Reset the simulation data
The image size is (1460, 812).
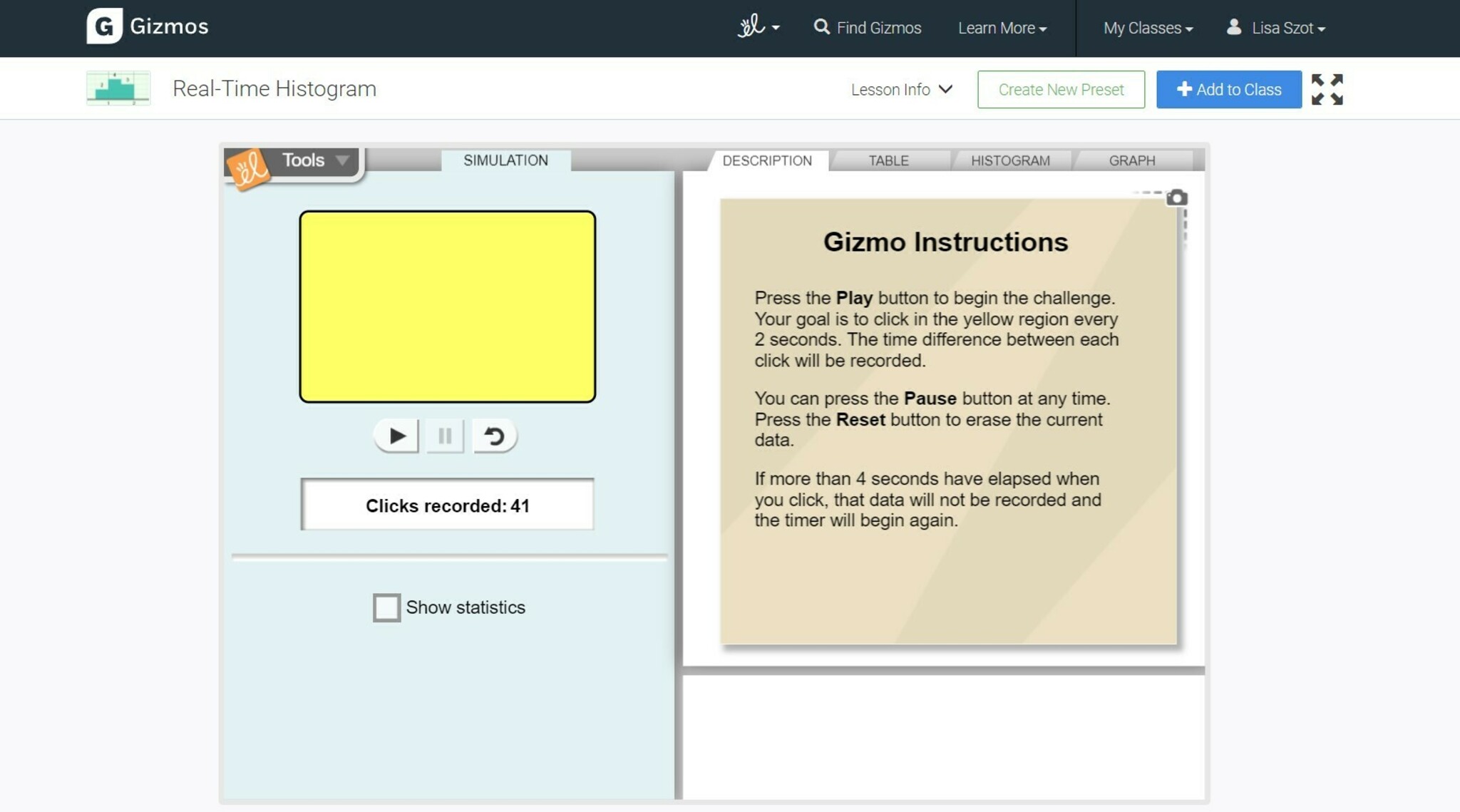point(494,436)
